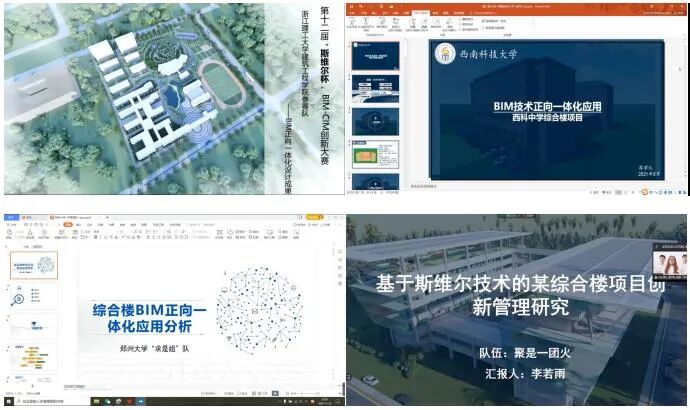Select fourth WPS slide thumbnail with yellow bars
The width and height of the screenshot is (690, 410).
pos(34,357)
